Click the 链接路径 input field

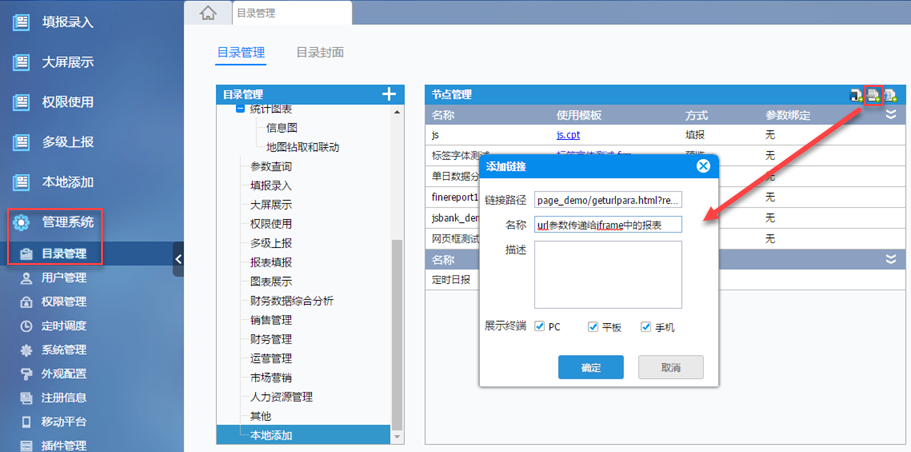tap(608, 200)
